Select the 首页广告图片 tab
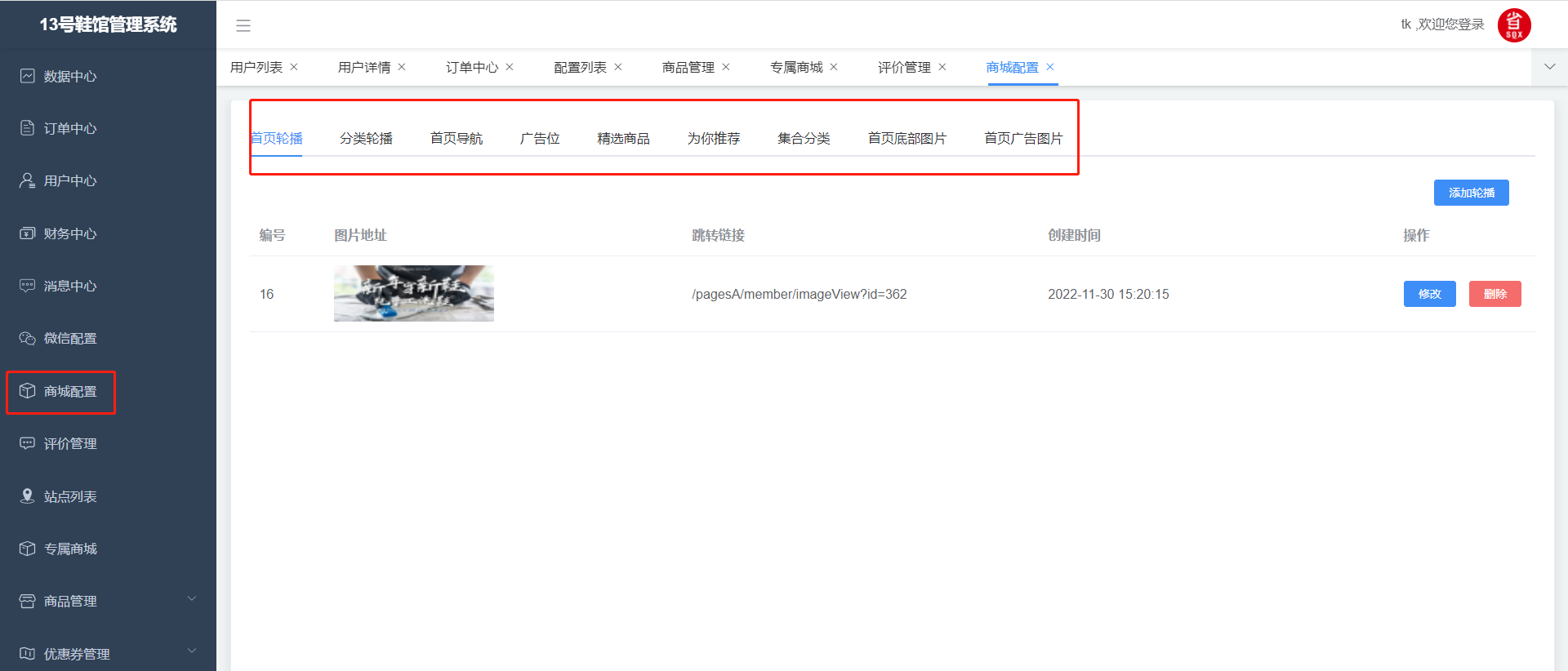This screenshot has width=1568, height=671. [1022, 139]
